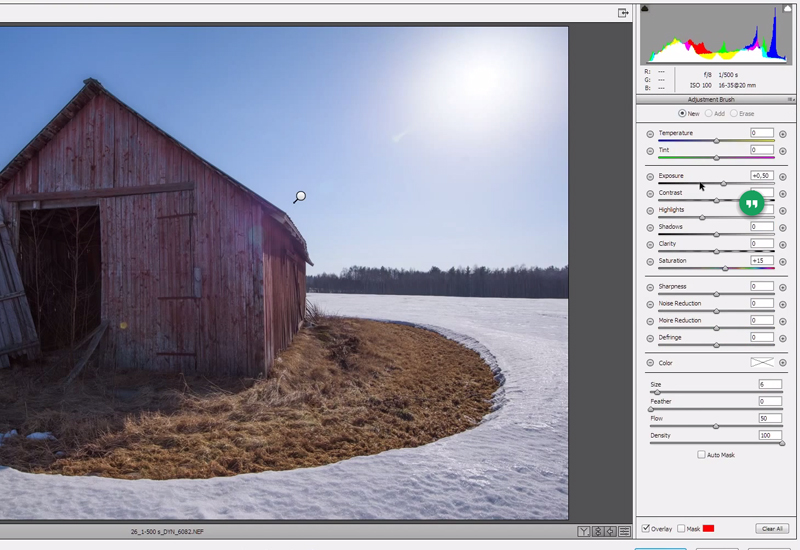Uncheck the Overlay checkbox
The height and width of the screenshot is (550, 800).
coord(646,528)
